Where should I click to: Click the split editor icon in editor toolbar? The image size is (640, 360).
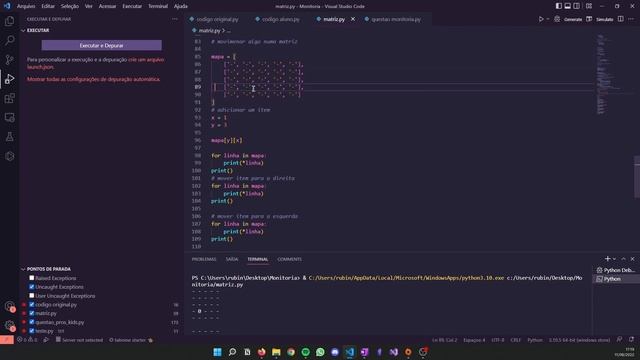pos(620,19)
